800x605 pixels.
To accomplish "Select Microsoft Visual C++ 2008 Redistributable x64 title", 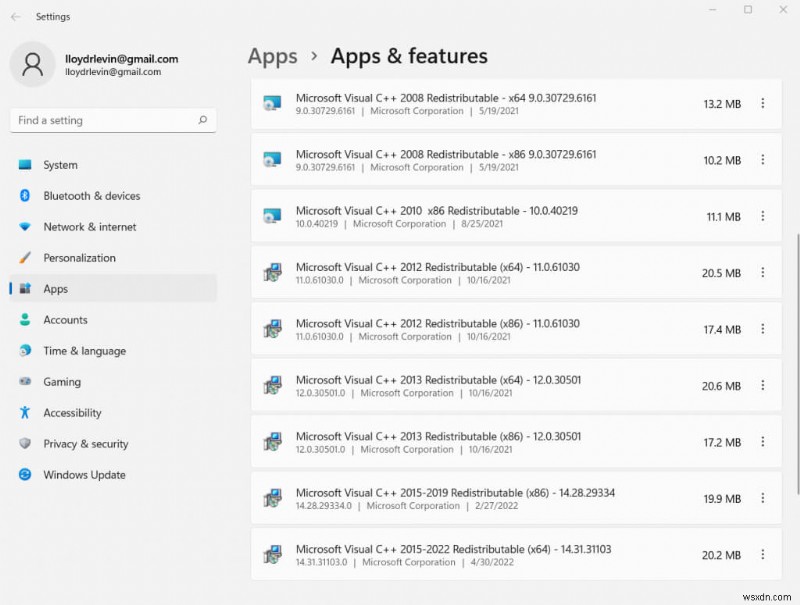I will pos(446,98).
